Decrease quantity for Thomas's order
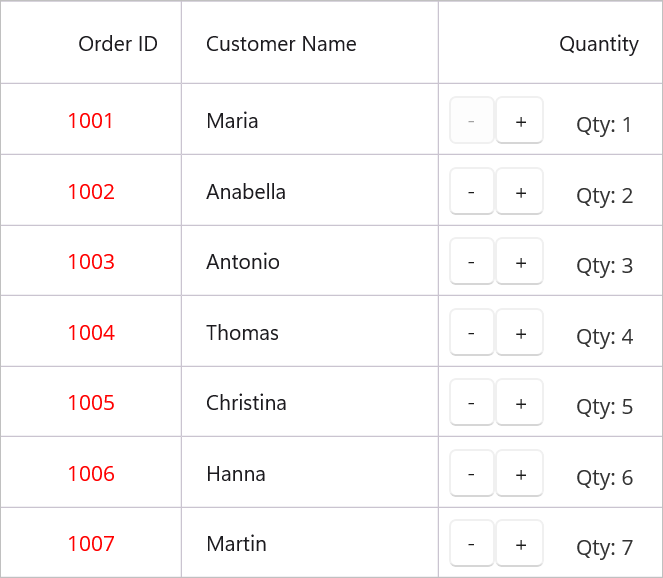 pyautogui.click(x=471, y=333)
